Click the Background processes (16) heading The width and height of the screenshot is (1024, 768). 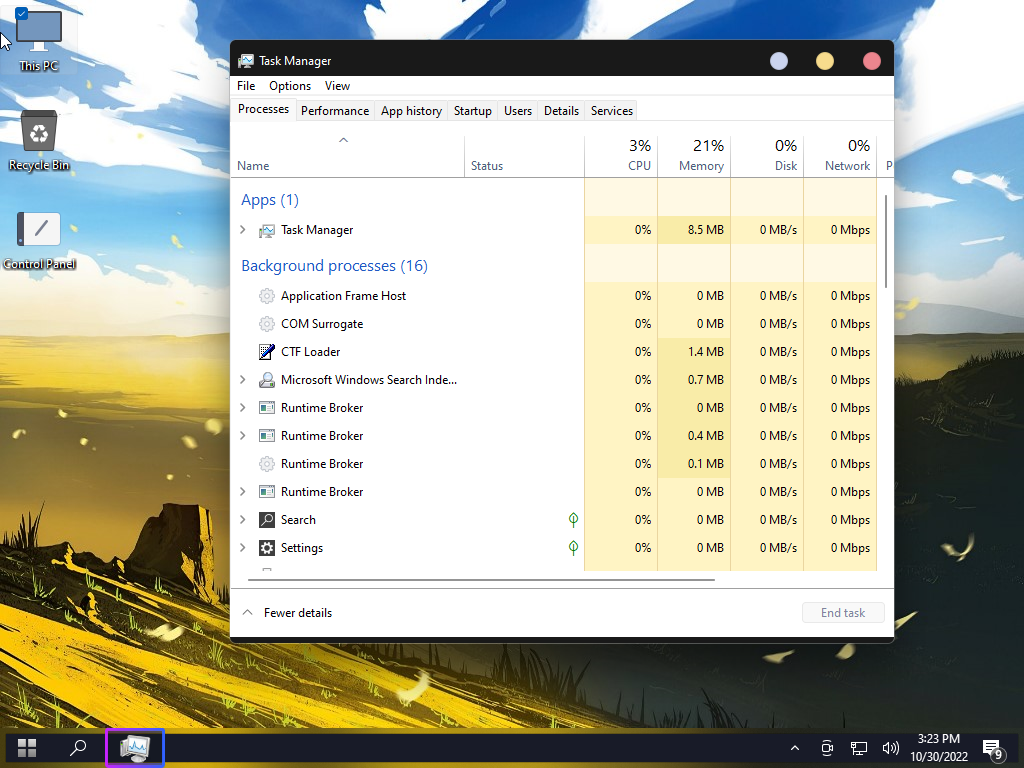[x=334, y=266]
